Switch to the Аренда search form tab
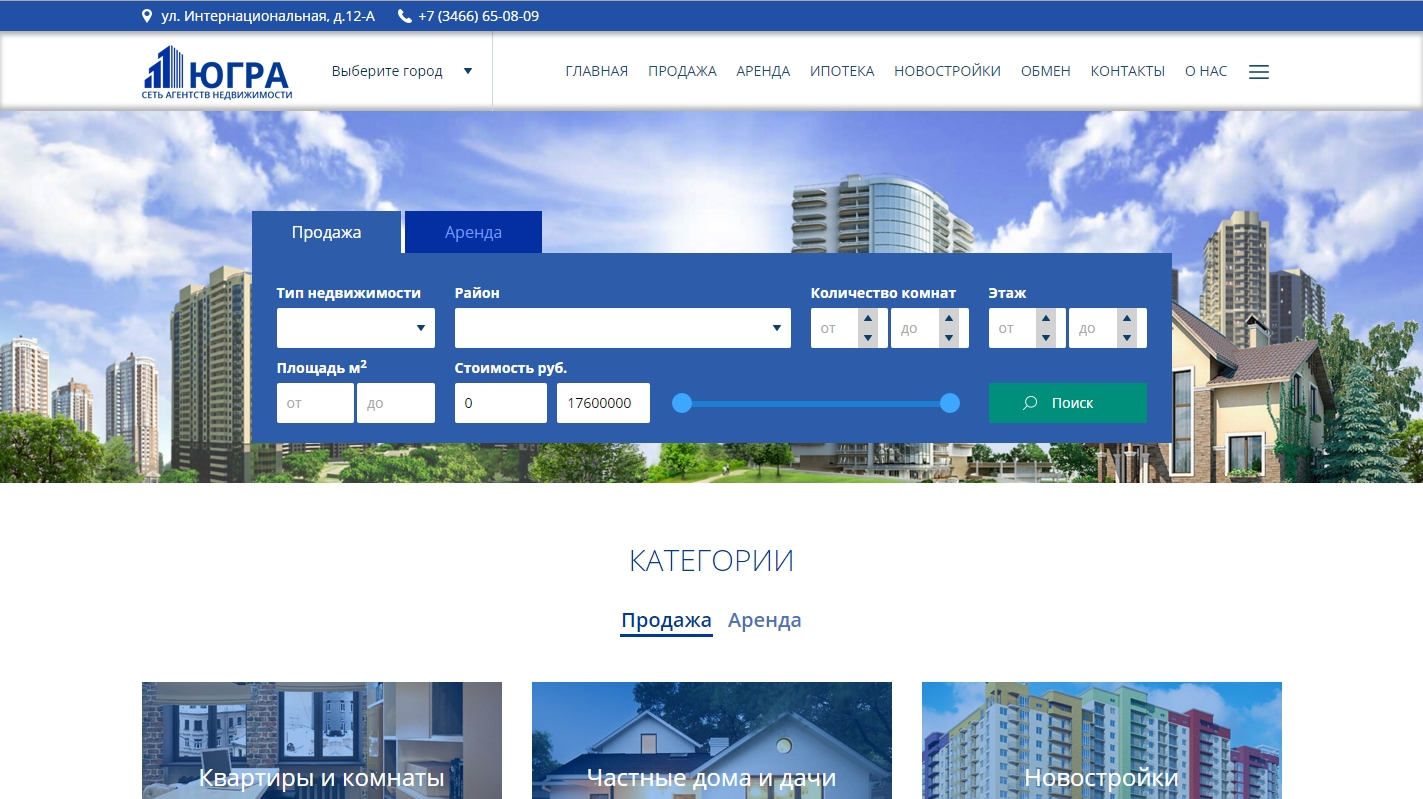1423x799 pixels. coord(473,232)
